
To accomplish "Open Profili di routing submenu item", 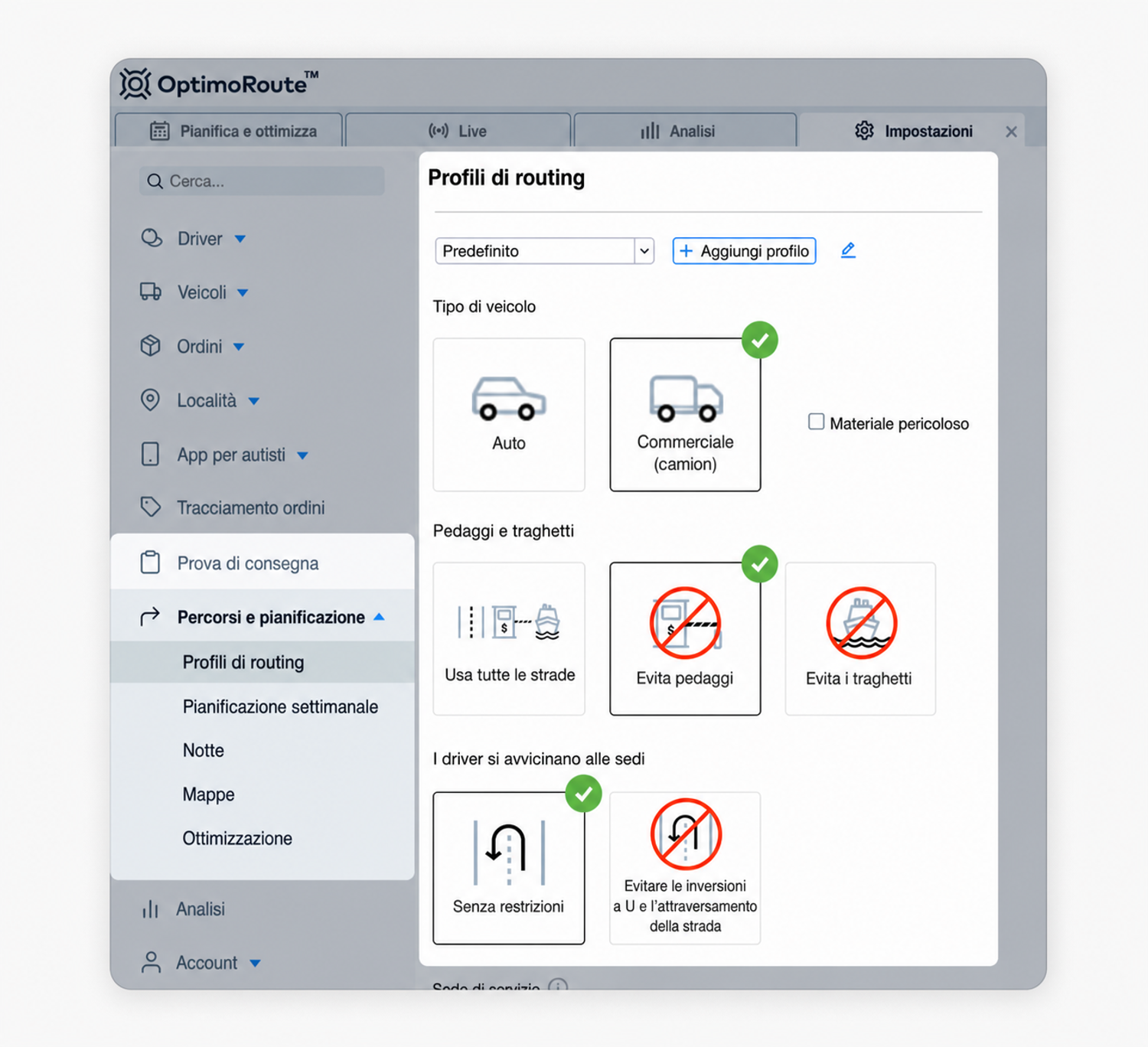I will tap(263, 662).
